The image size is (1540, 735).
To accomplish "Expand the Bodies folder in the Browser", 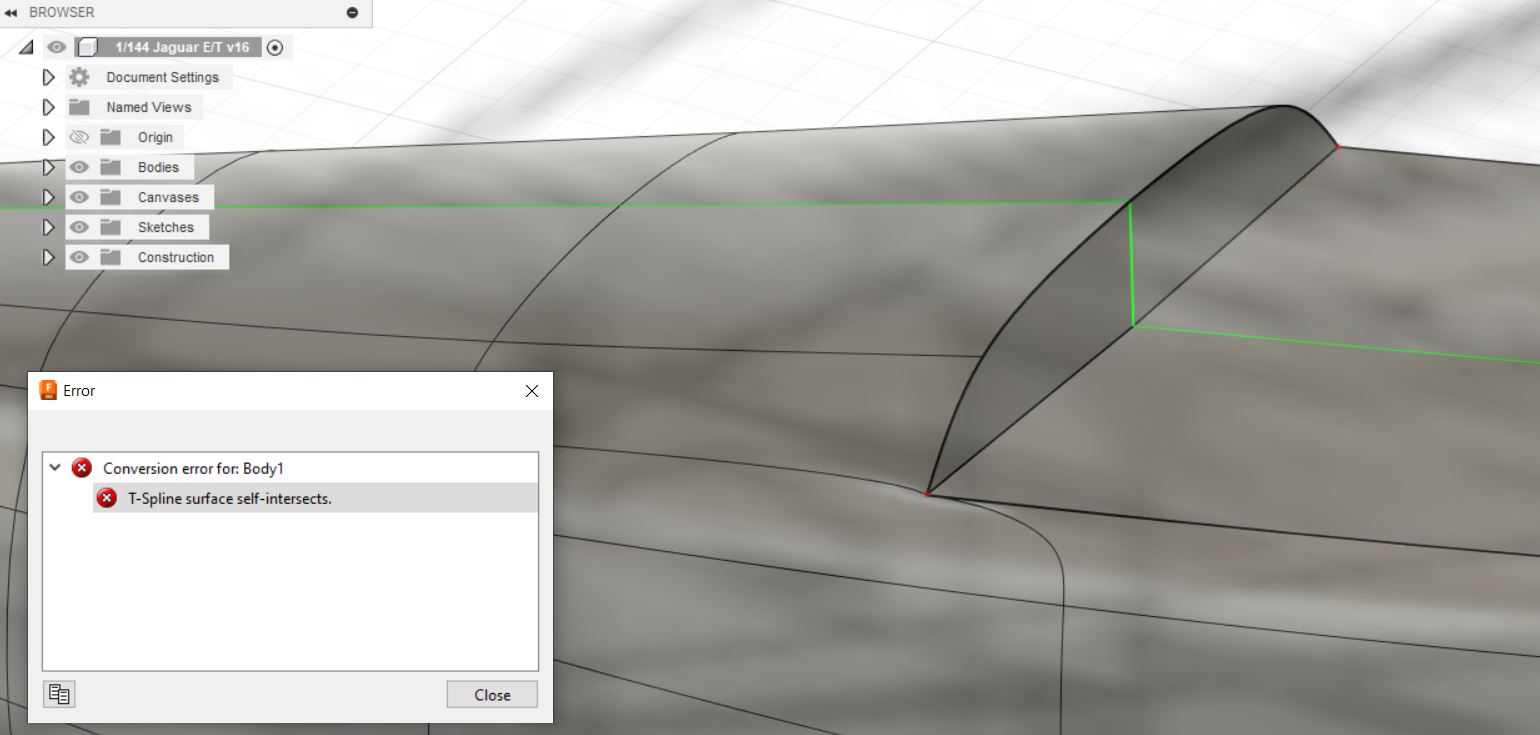I will (48, 167).
